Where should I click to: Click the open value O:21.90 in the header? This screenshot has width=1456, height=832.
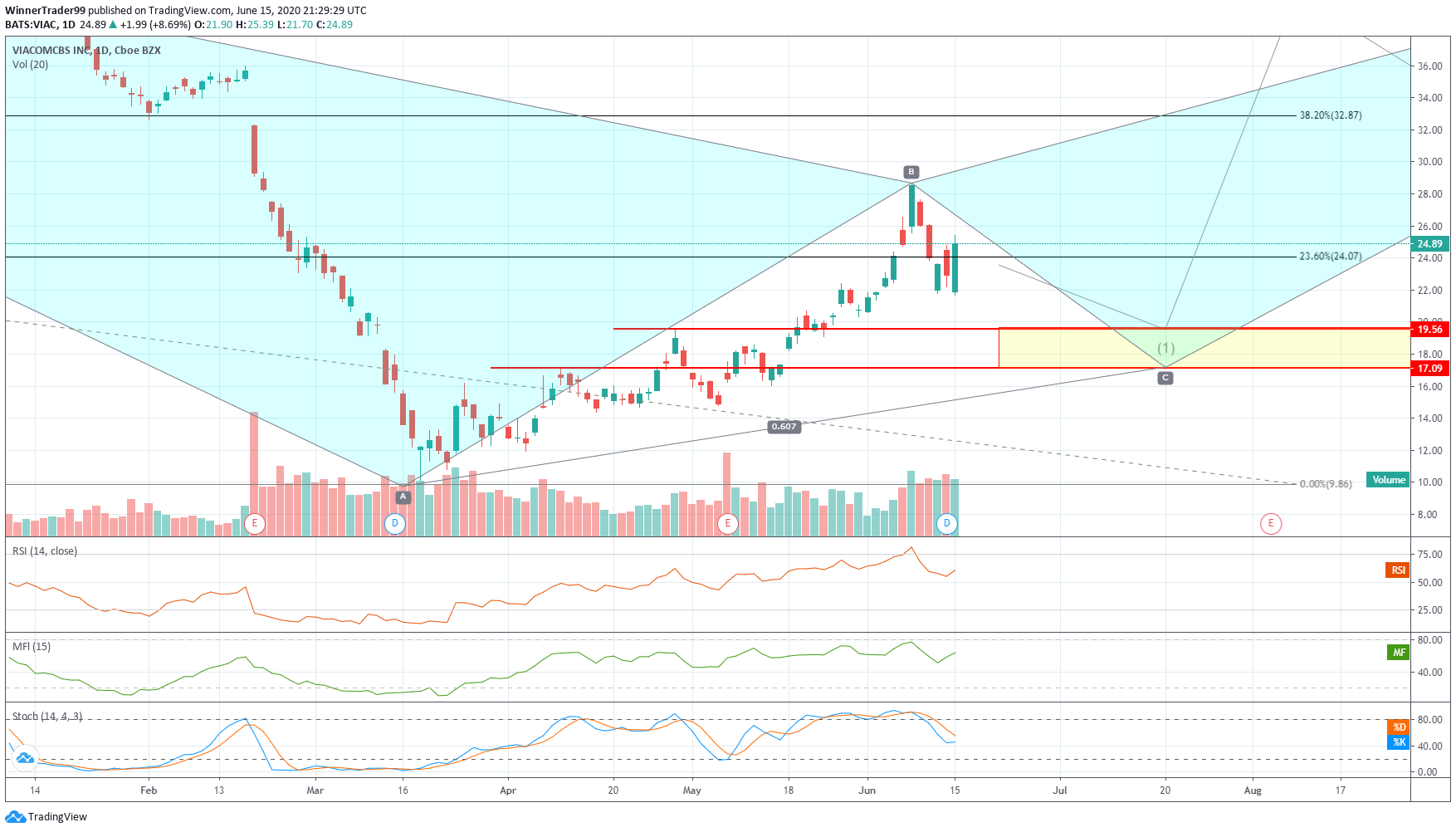214,25
